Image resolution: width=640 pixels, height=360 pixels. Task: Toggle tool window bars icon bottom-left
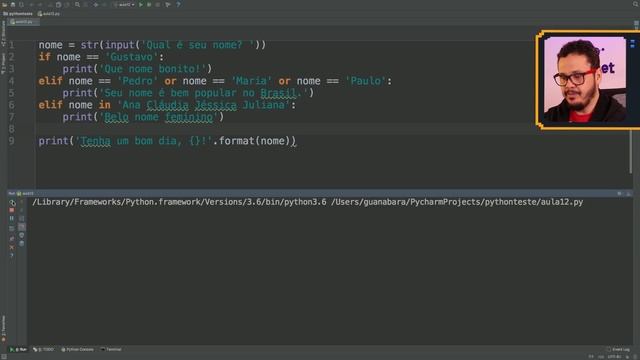coord(4,356)
